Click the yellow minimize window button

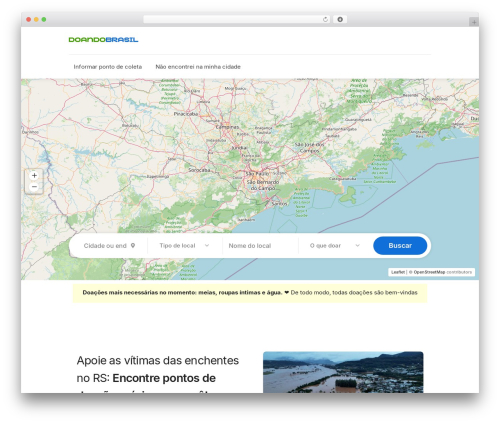pos(36,20)
